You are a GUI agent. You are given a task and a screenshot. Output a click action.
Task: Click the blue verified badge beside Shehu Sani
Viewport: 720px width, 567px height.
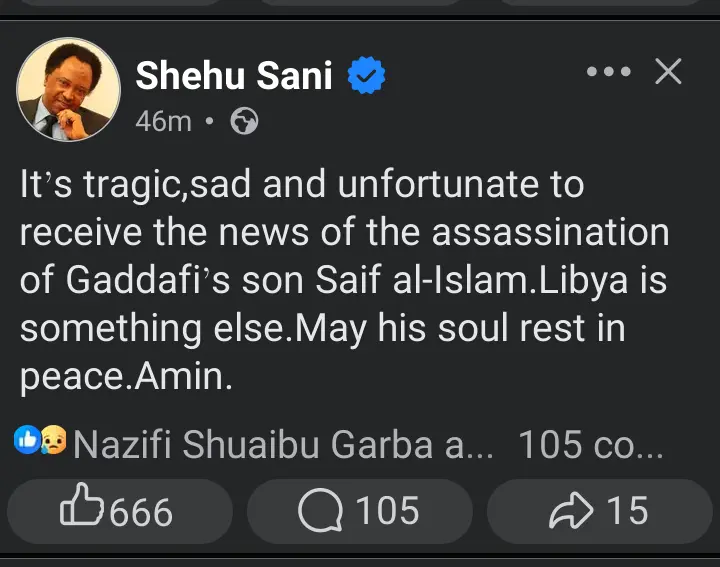tap(366, 76)
